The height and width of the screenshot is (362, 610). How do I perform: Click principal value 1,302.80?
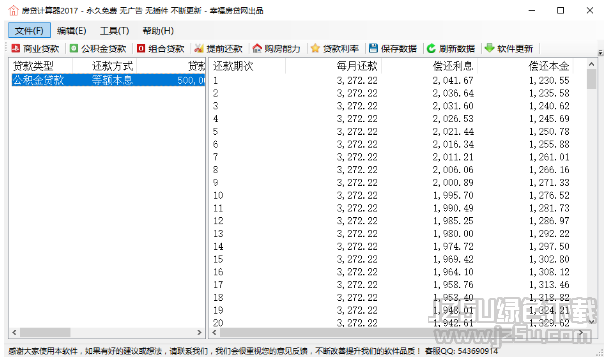pyautogui.click(x=549, y=259)
